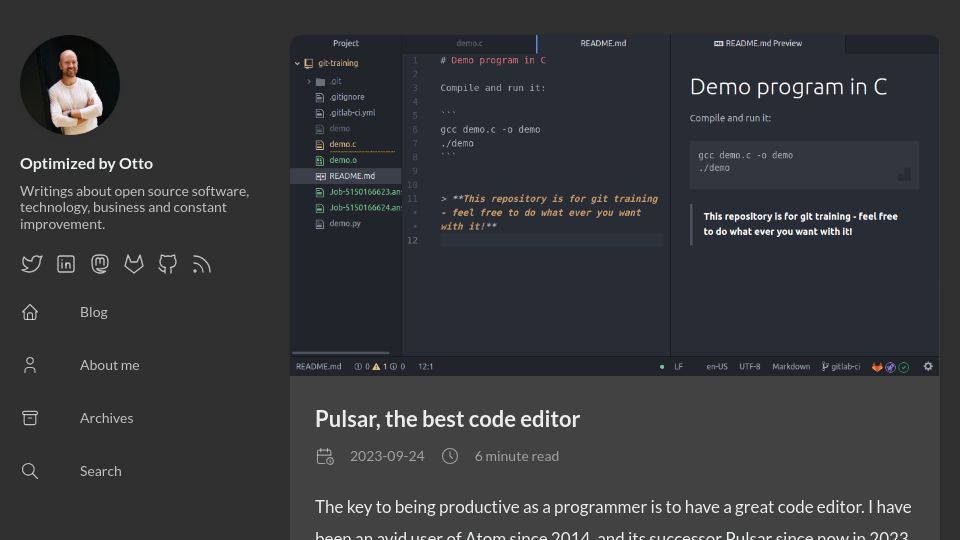This screenshot has height=540, width=960.
Task: Switch to the demo.c editor tab
Action: (469, 43)
